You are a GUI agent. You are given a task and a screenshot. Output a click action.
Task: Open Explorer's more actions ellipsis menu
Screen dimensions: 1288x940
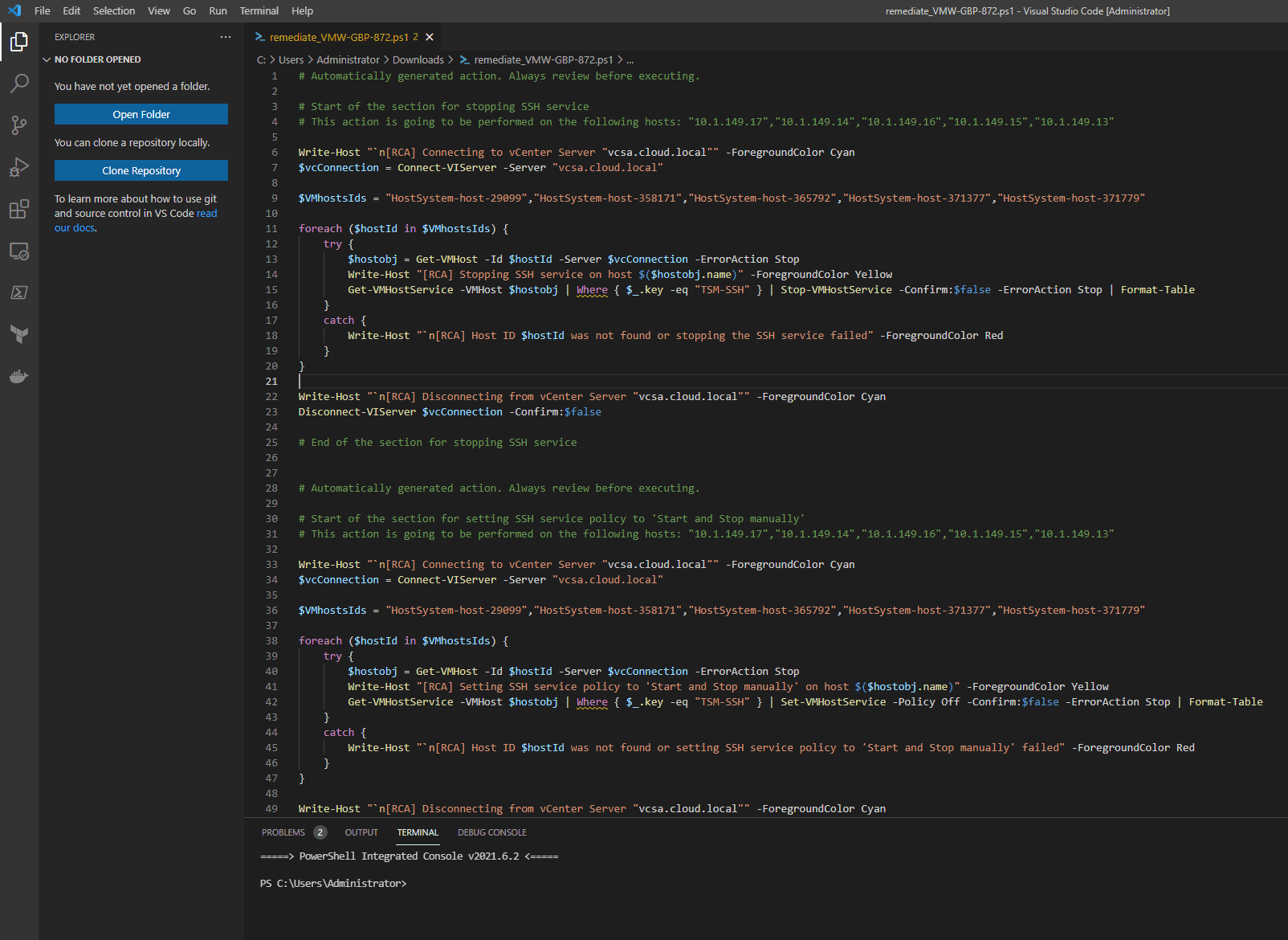(226, 37)
